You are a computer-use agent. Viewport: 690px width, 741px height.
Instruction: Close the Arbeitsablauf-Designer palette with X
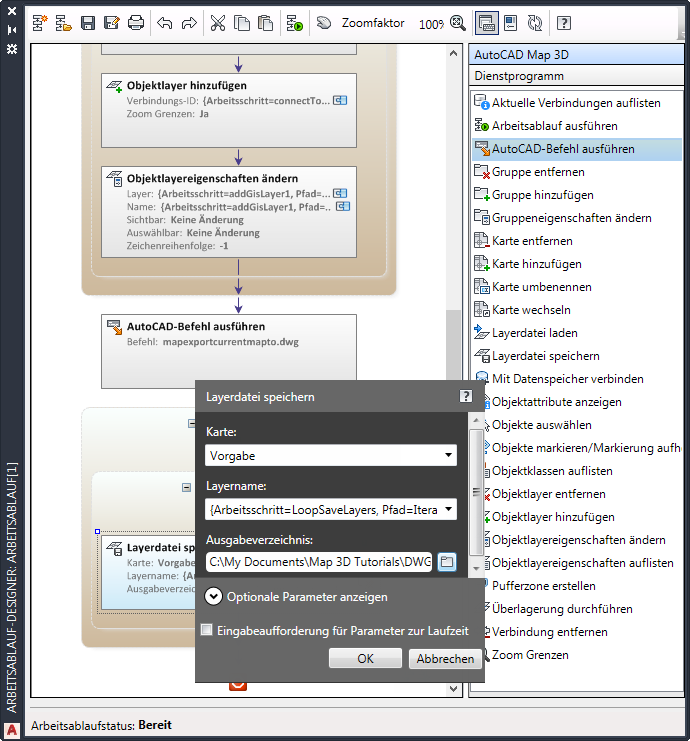pos(12,11)
